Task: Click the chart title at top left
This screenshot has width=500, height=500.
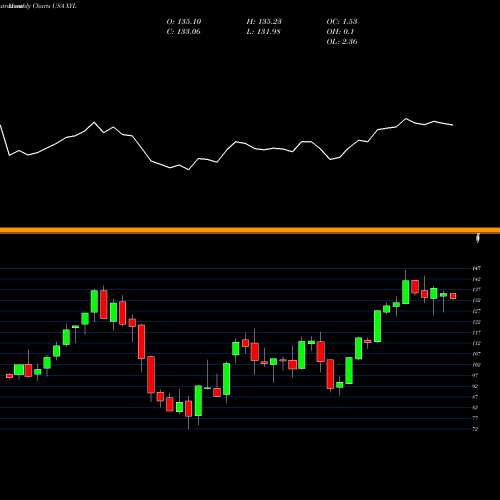Action: [x=38, y=6]
